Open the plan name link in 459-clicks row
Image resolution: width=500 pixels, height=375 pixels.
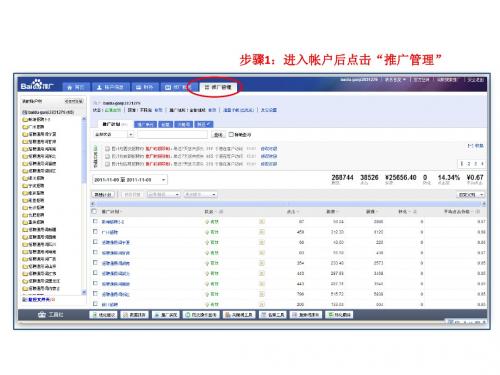(x=110, y=232)
